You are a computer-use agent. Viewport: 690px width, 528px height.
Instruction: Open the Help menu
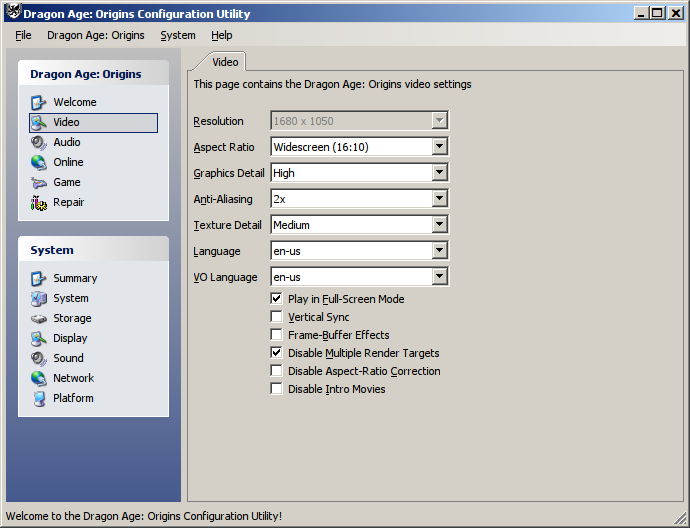pyautogui.click(x=221, y=35)
